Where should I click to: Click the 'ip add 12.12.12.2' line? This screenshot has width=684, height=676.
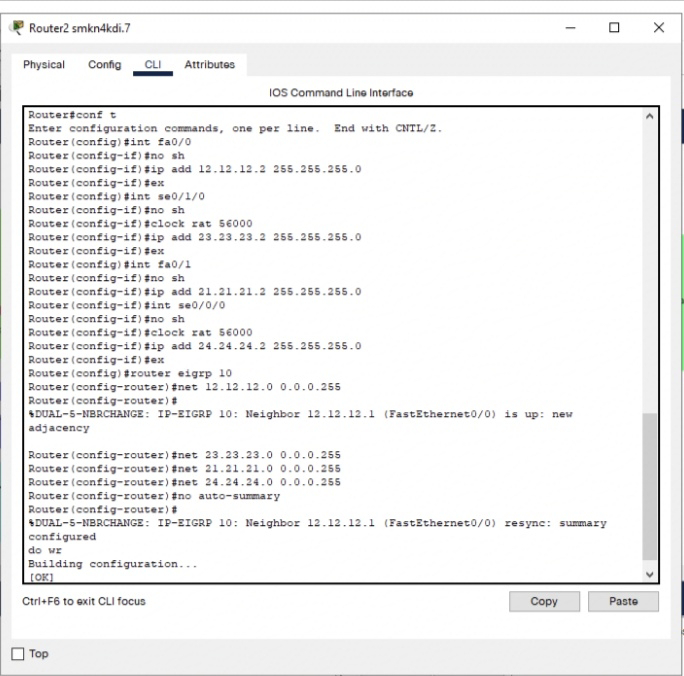195,169
